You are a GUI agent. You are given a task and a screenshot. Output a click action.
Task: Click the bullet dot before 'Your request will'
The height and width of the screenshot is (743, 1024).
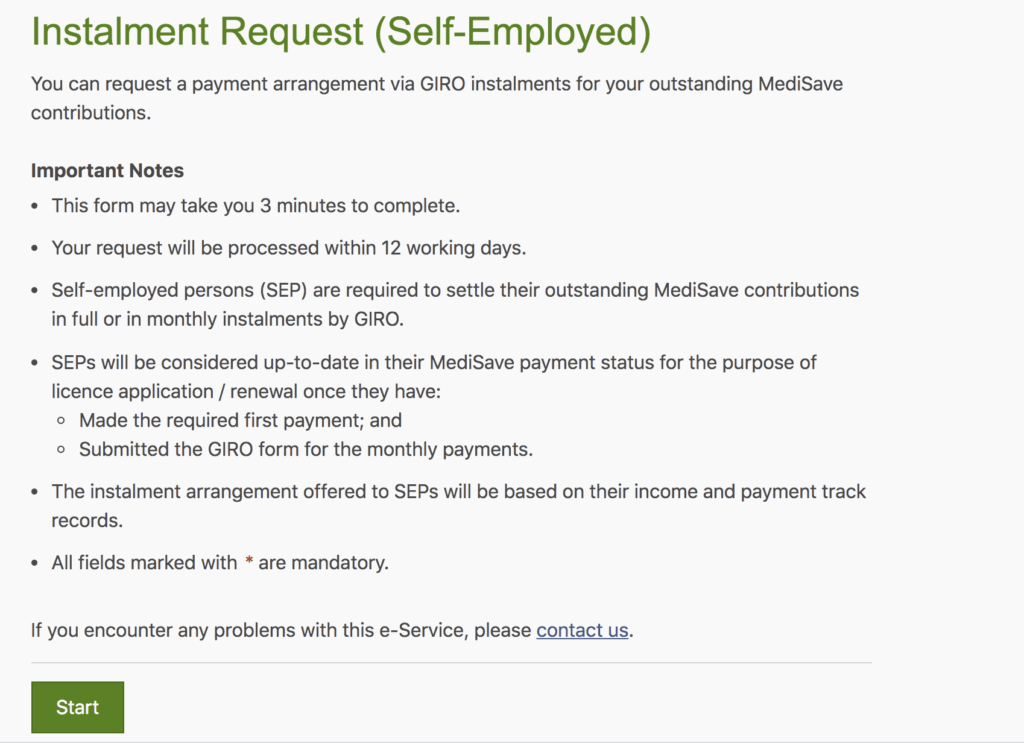pos(35,249)
